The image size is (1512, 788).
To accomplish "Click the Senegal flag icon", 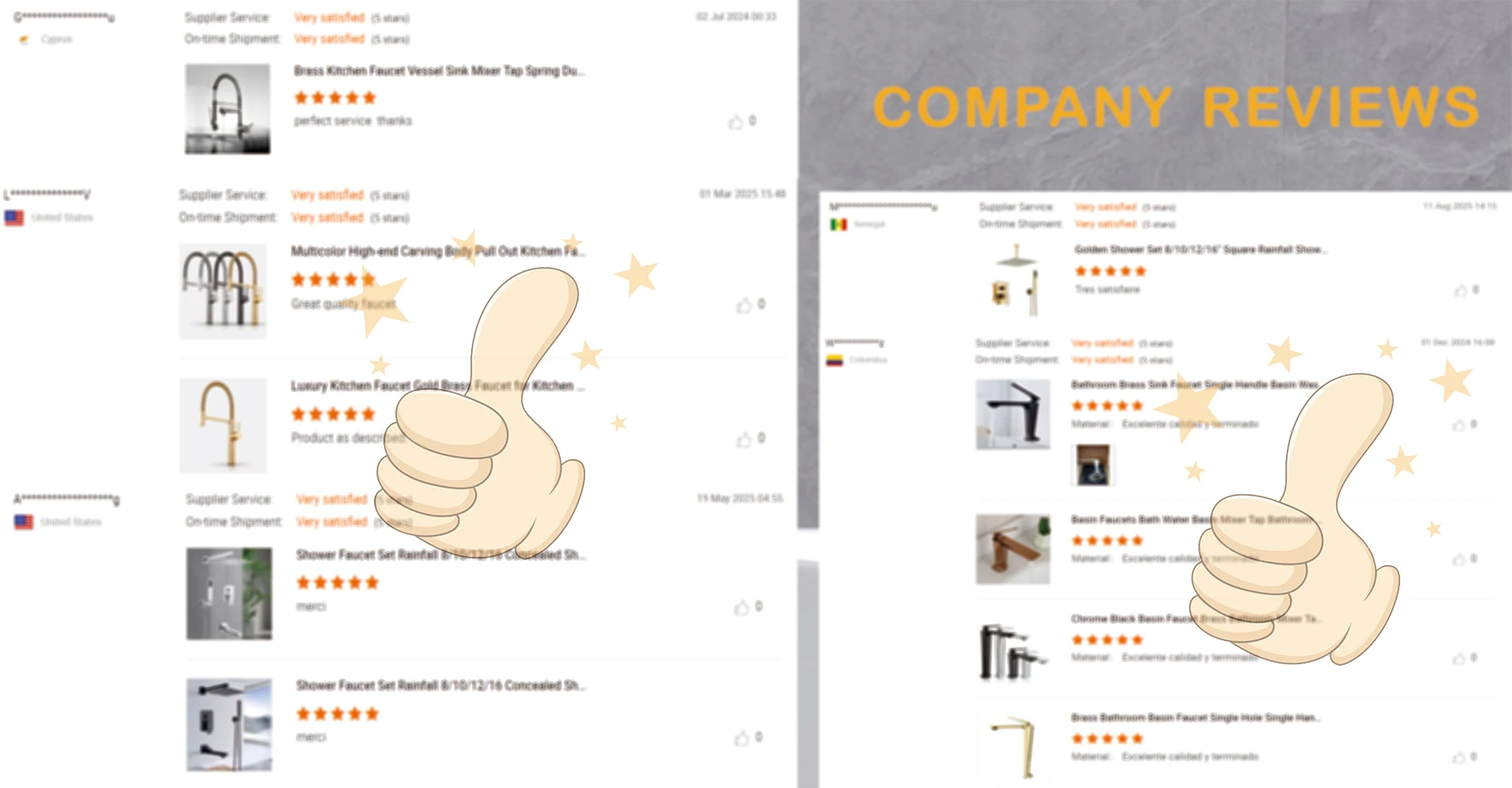I will pos(839,225).
